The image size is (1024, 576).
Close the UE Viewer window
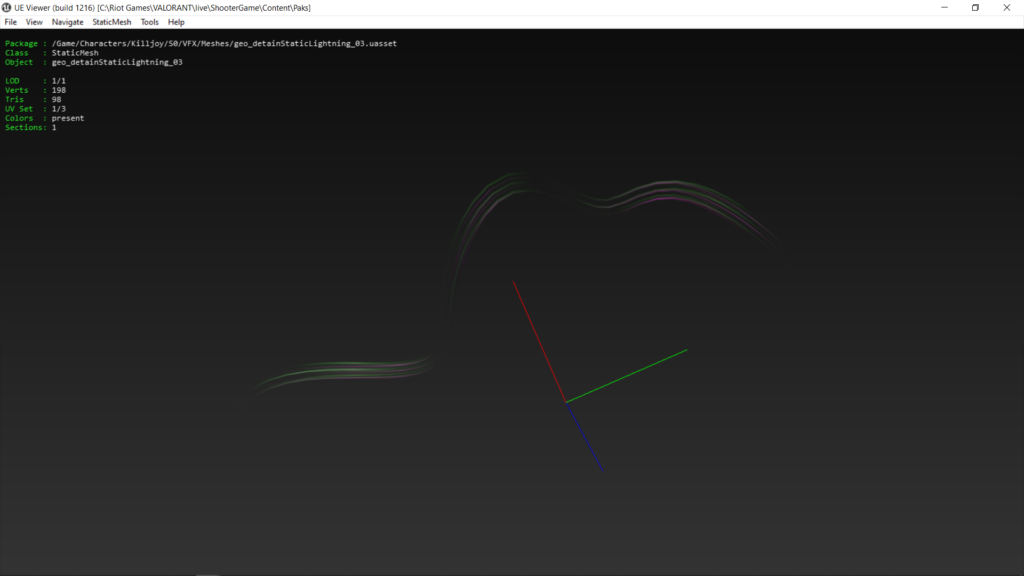1006,8
